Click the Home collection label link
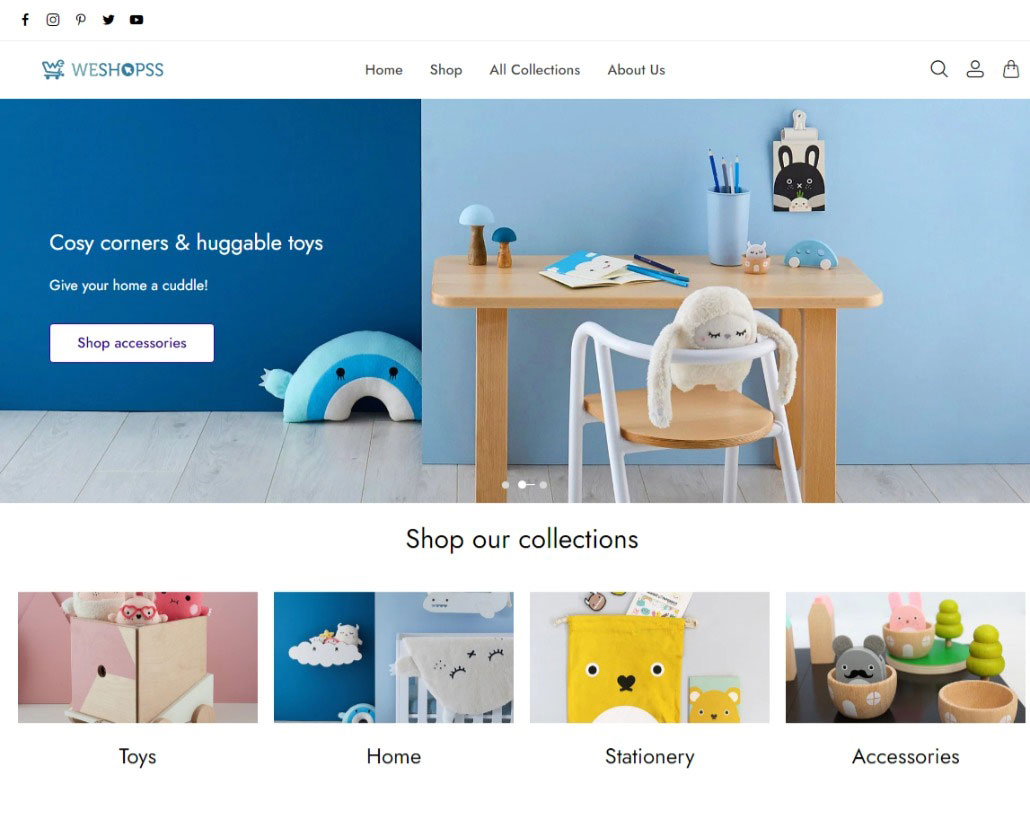 click(393, 756)
